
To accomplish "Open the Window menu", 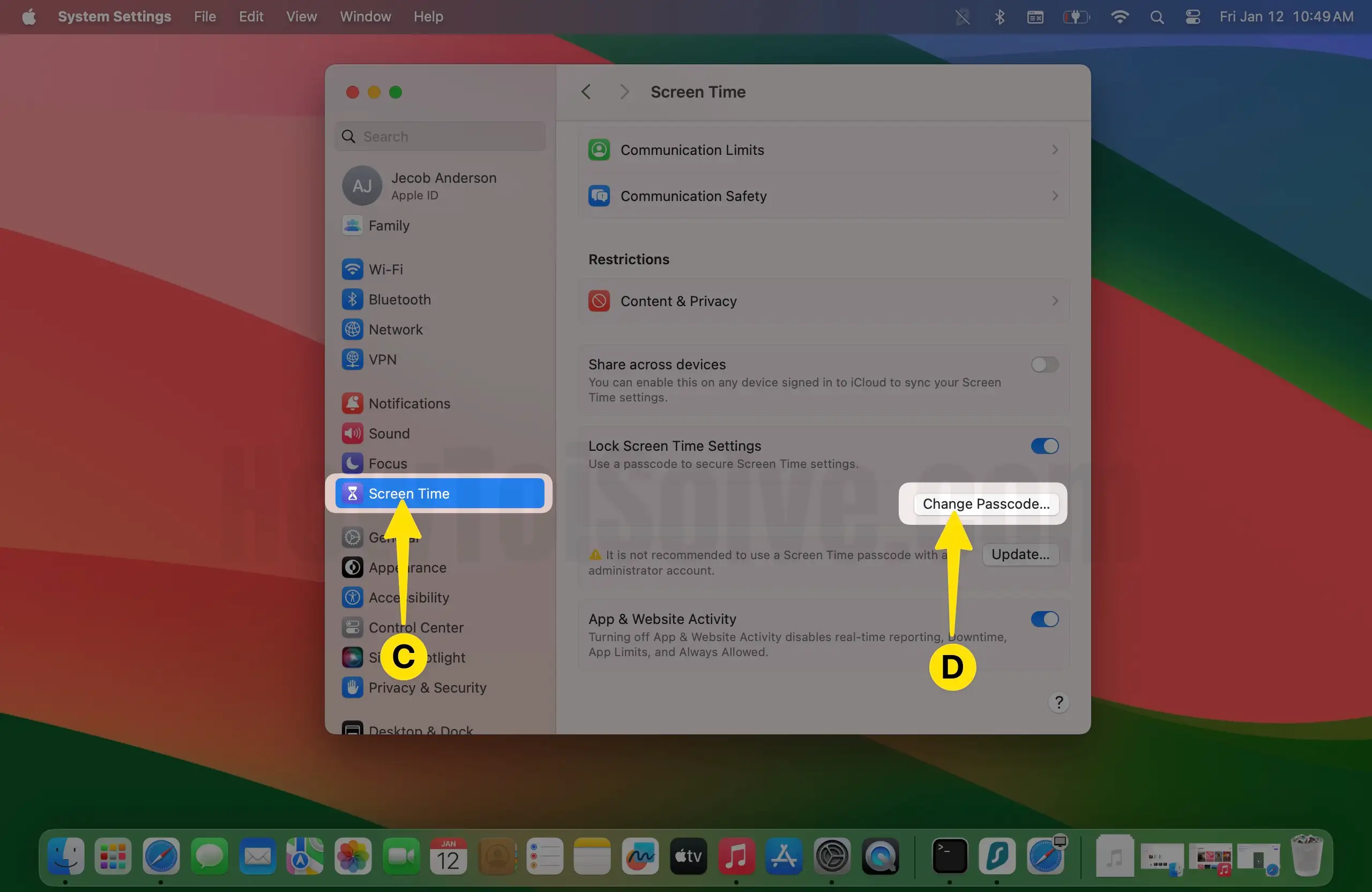I will pyautogui.click(x=364, y=16).
